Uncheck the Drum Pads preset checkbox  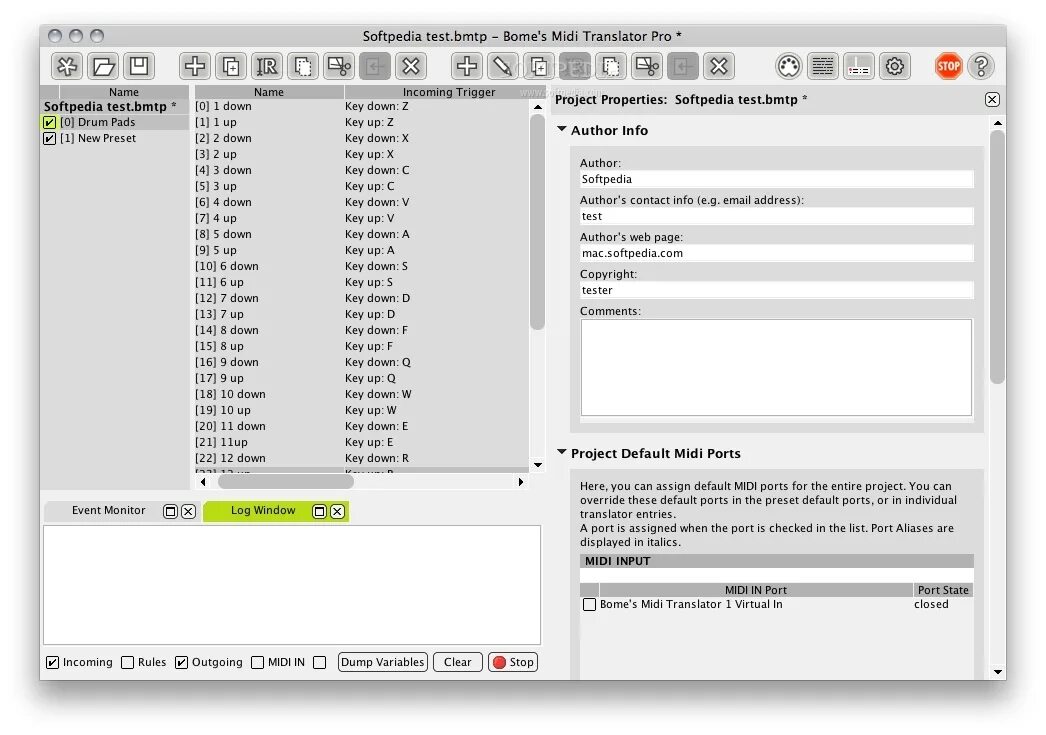click(x=49, y=123)
